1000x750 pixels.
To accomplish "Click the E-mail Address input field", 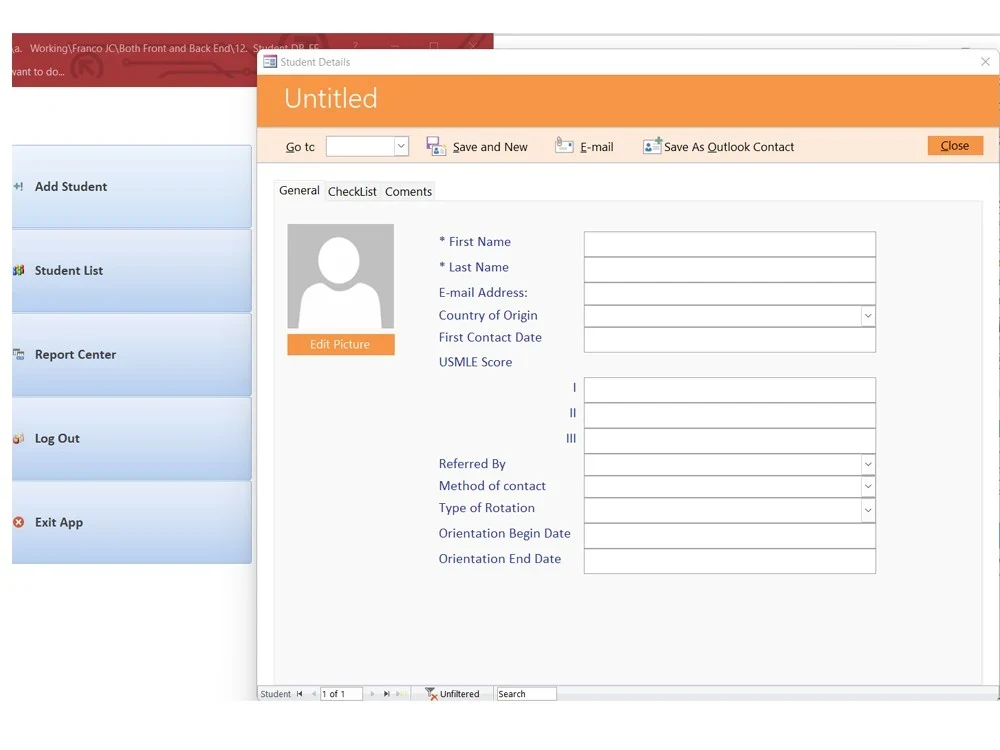I will (x=730, y=293).
